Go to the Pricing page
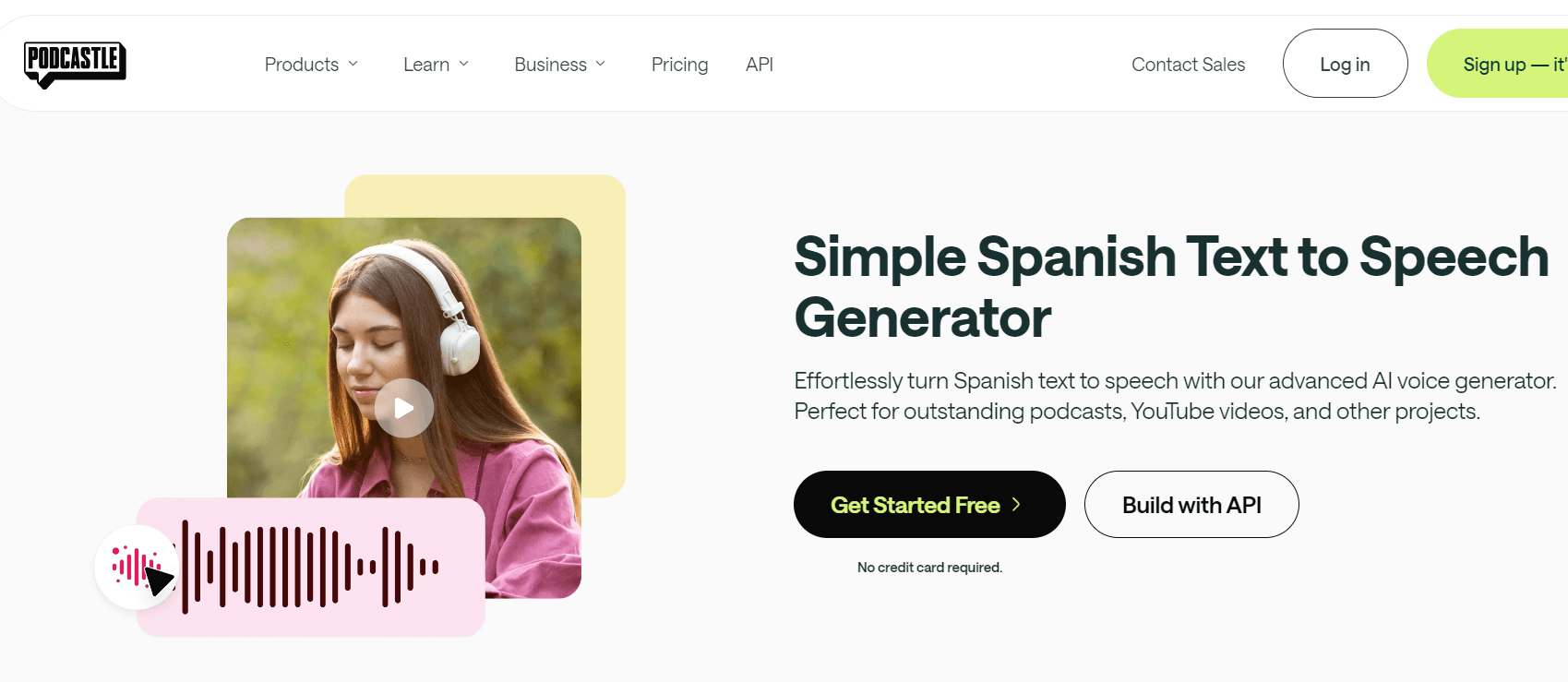Viewport: 1568px width, 682px height. tap(679, 65)
